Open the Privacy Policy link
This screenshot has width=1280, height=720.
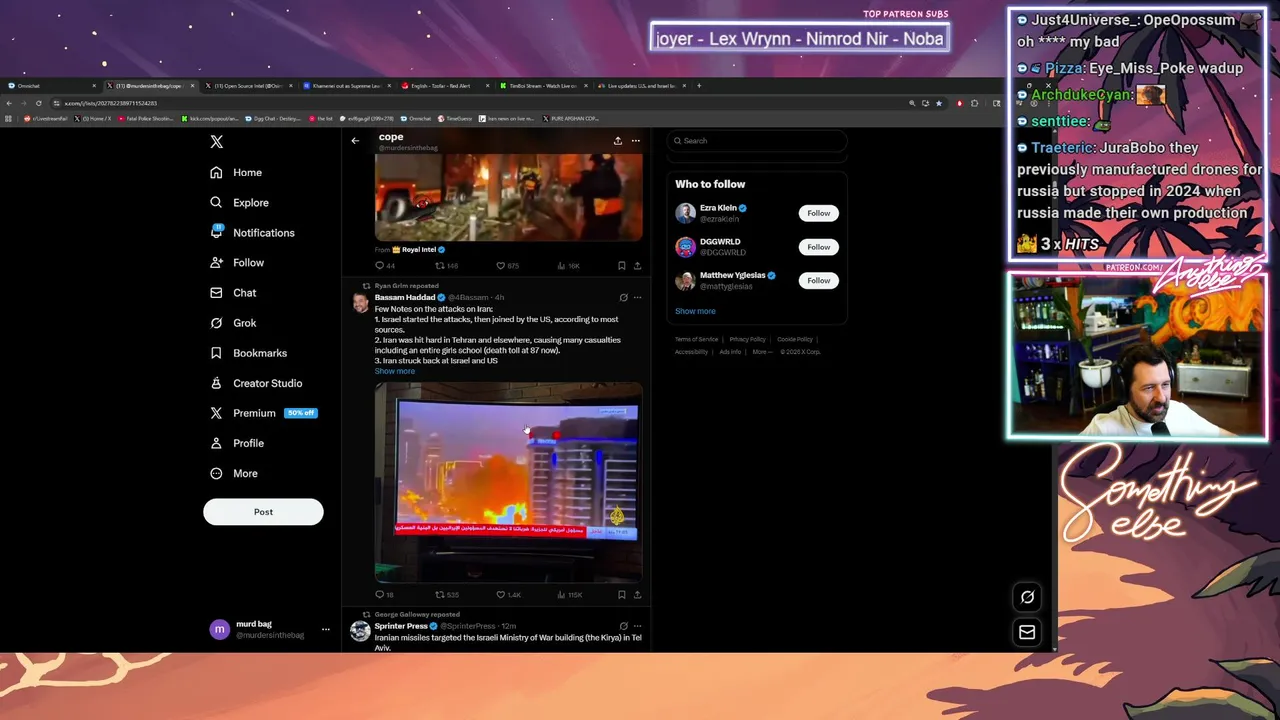point(747,339)
